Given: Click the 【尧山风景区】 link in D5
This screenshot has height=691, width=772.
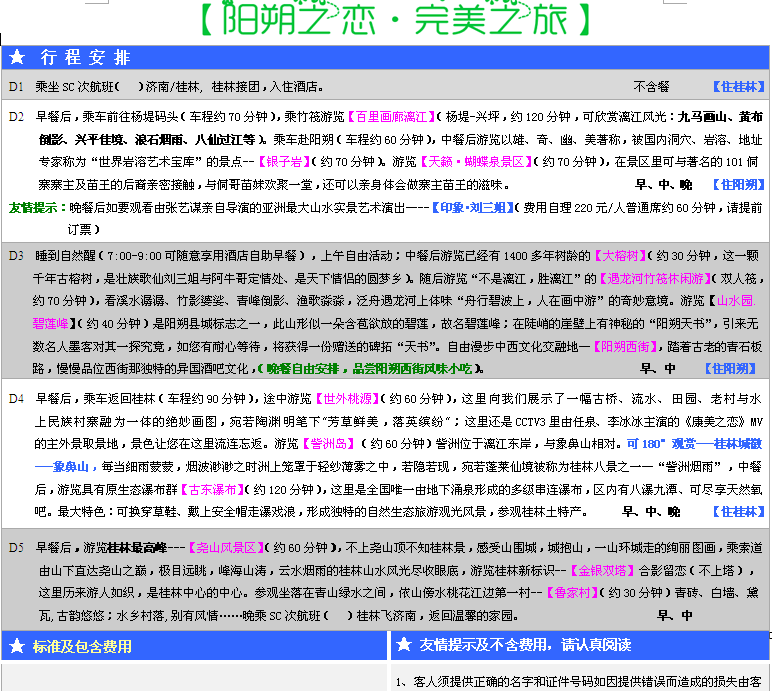Looking at the screenshot, I should [x=226, y=548].
